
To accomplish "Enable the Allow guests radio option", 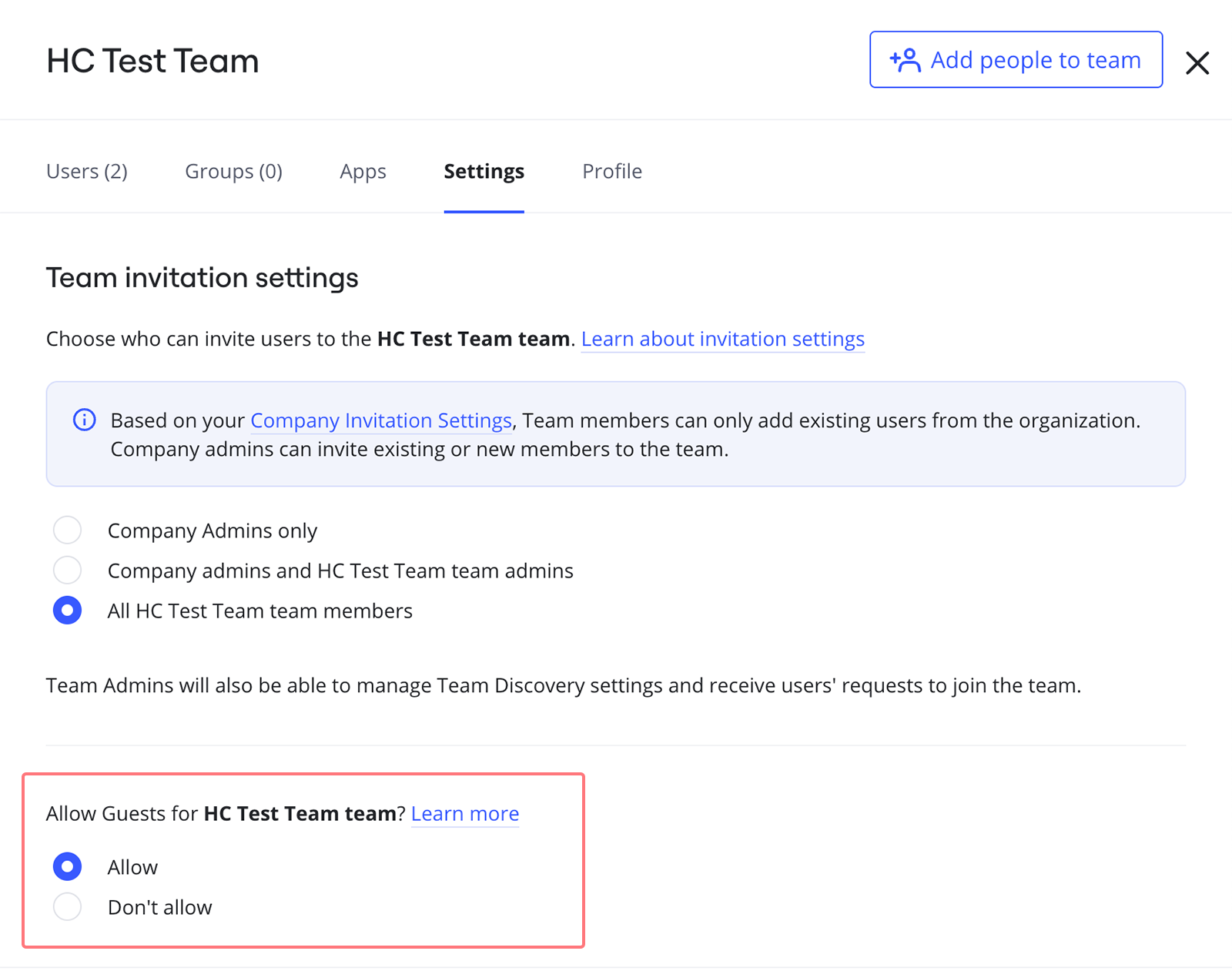I will (68, 867).
